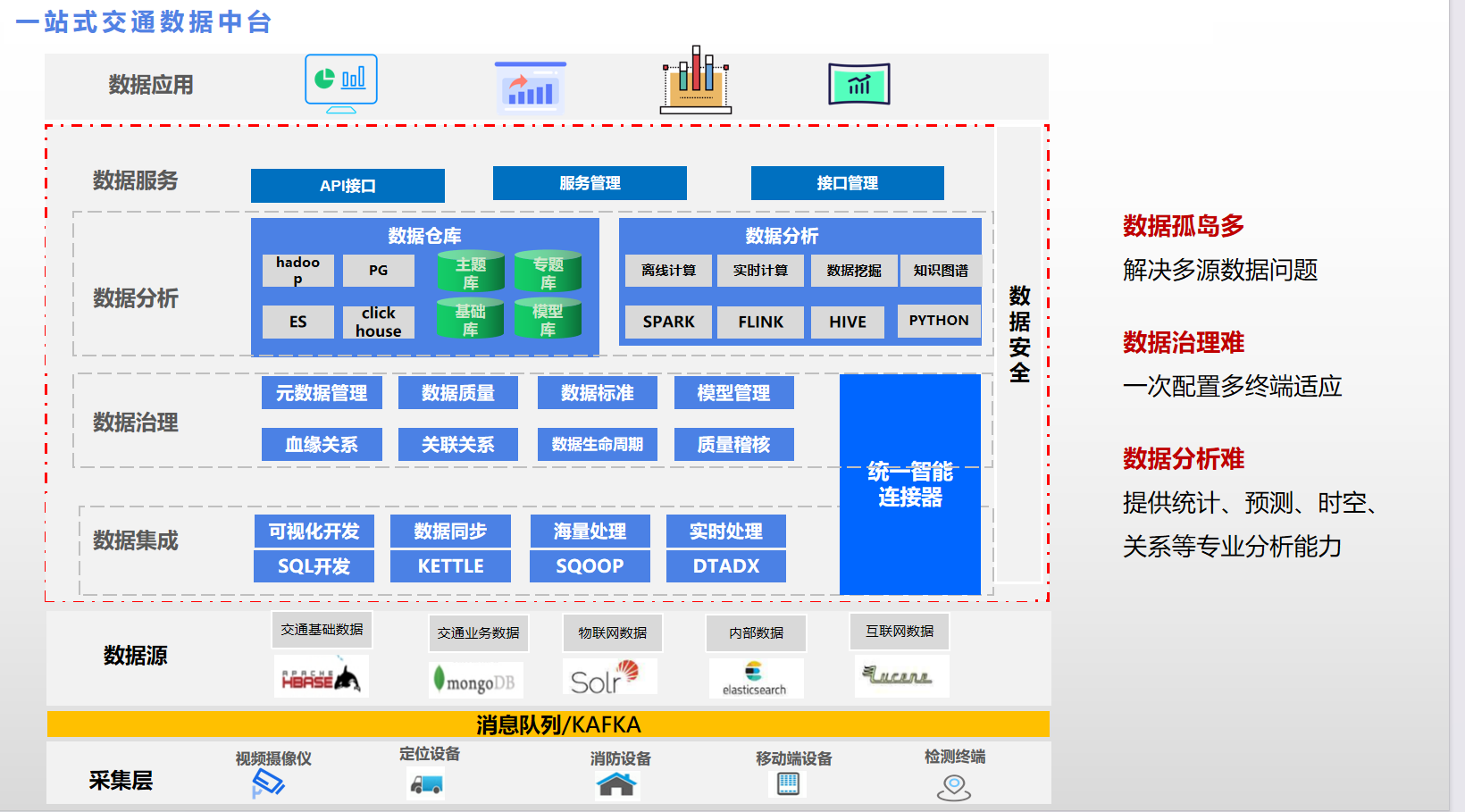Click the 交通基础数据 label box
The width and height of the screenshot is (1465, 812).
pyautogui.click(x=322, y=630)
